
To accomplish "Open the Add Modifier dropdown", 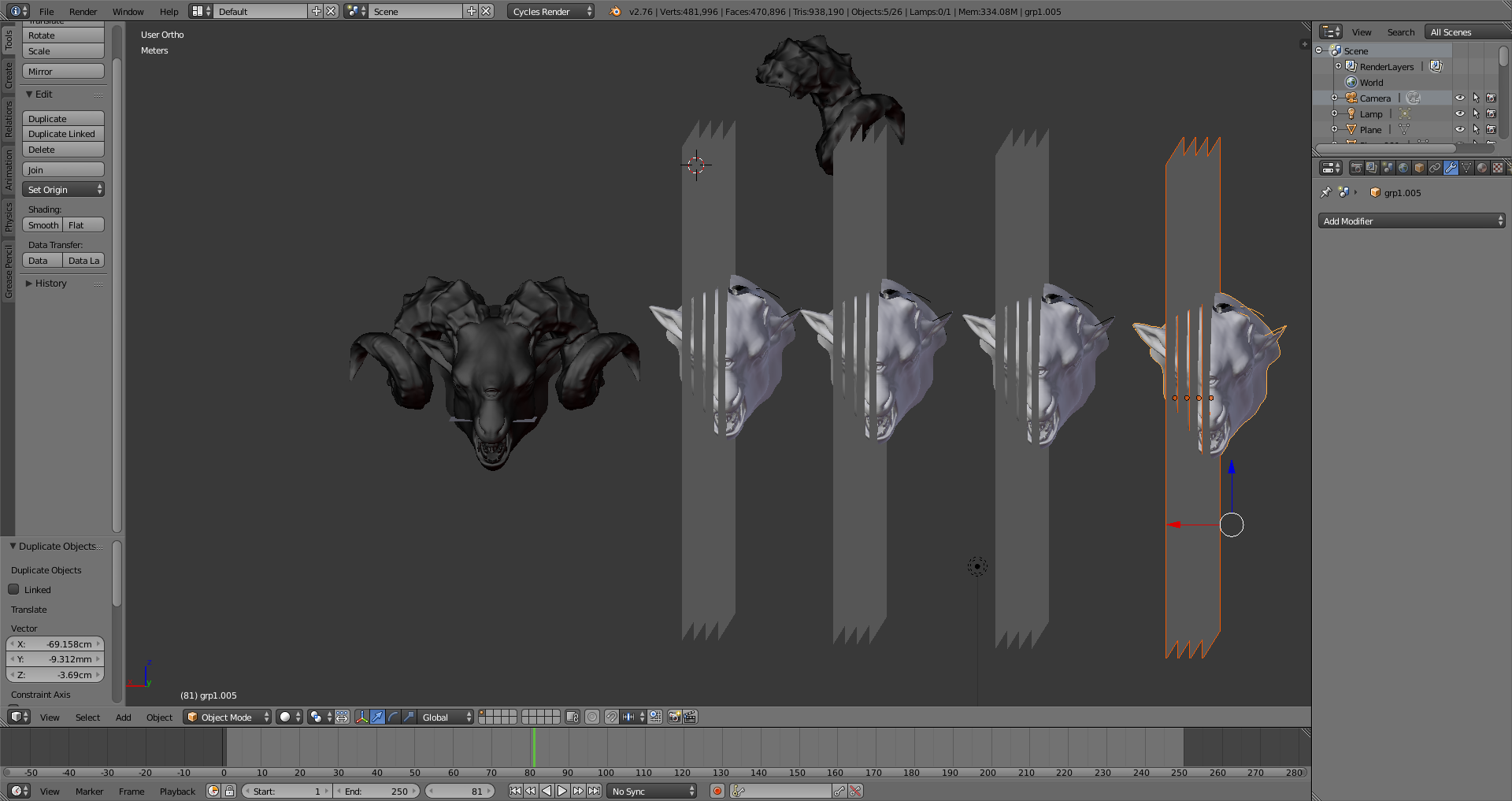I will 1411,221.
